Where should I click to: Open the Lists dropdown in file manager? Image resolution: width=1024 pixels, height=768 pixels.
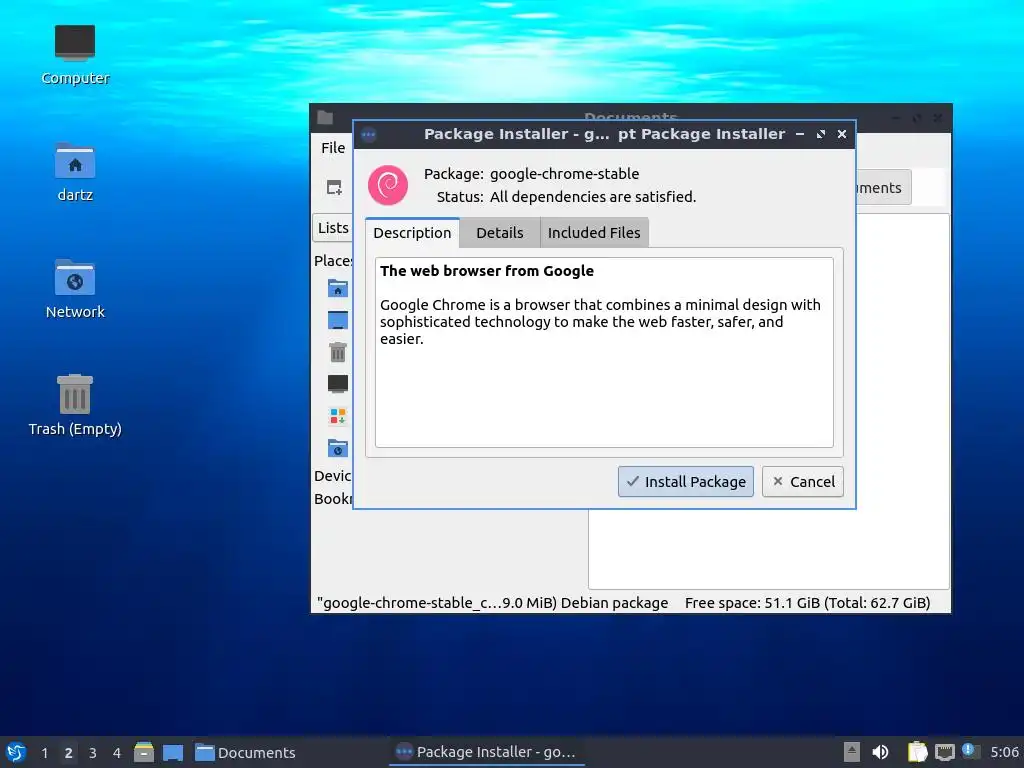click(x=333, y=228)
